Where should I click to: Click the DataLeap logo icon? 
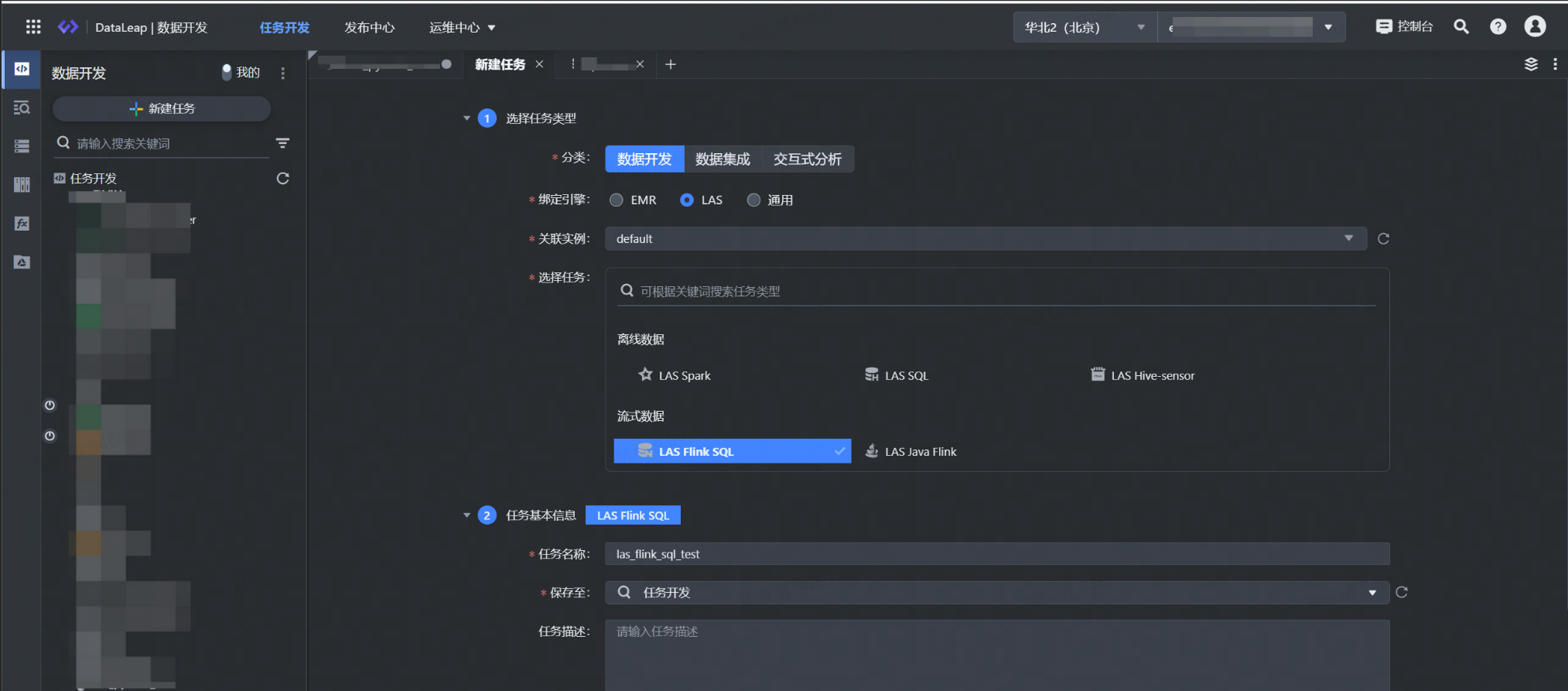68,27
